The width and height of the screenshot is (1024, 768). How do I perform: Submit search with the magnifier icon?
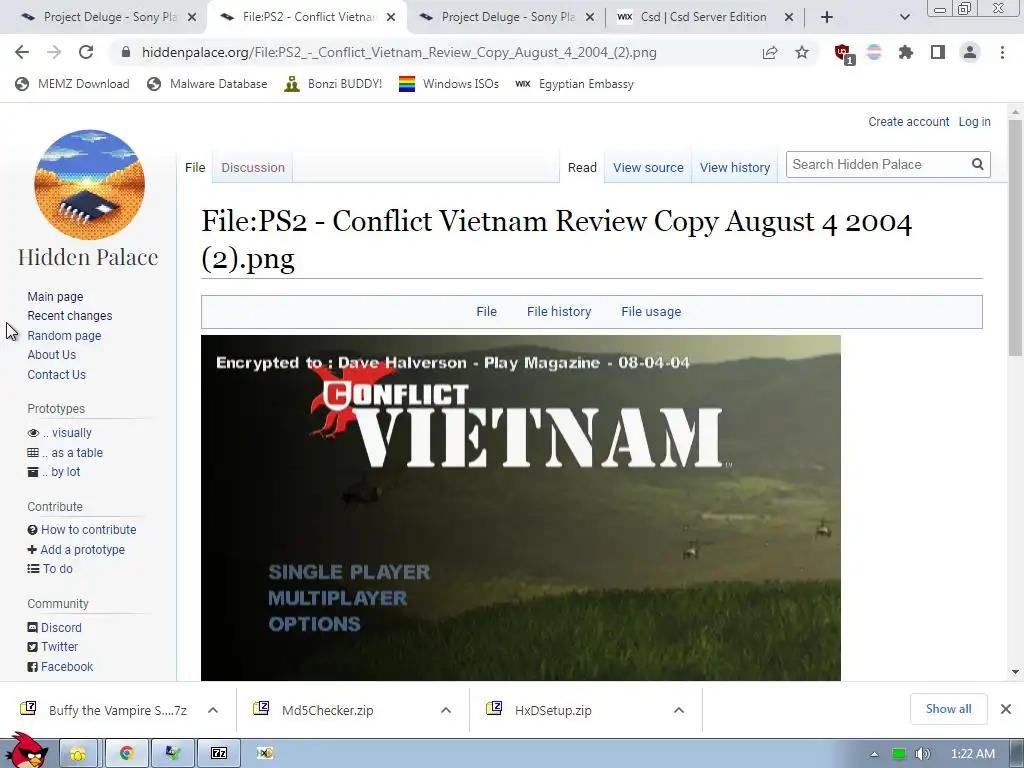977,165
